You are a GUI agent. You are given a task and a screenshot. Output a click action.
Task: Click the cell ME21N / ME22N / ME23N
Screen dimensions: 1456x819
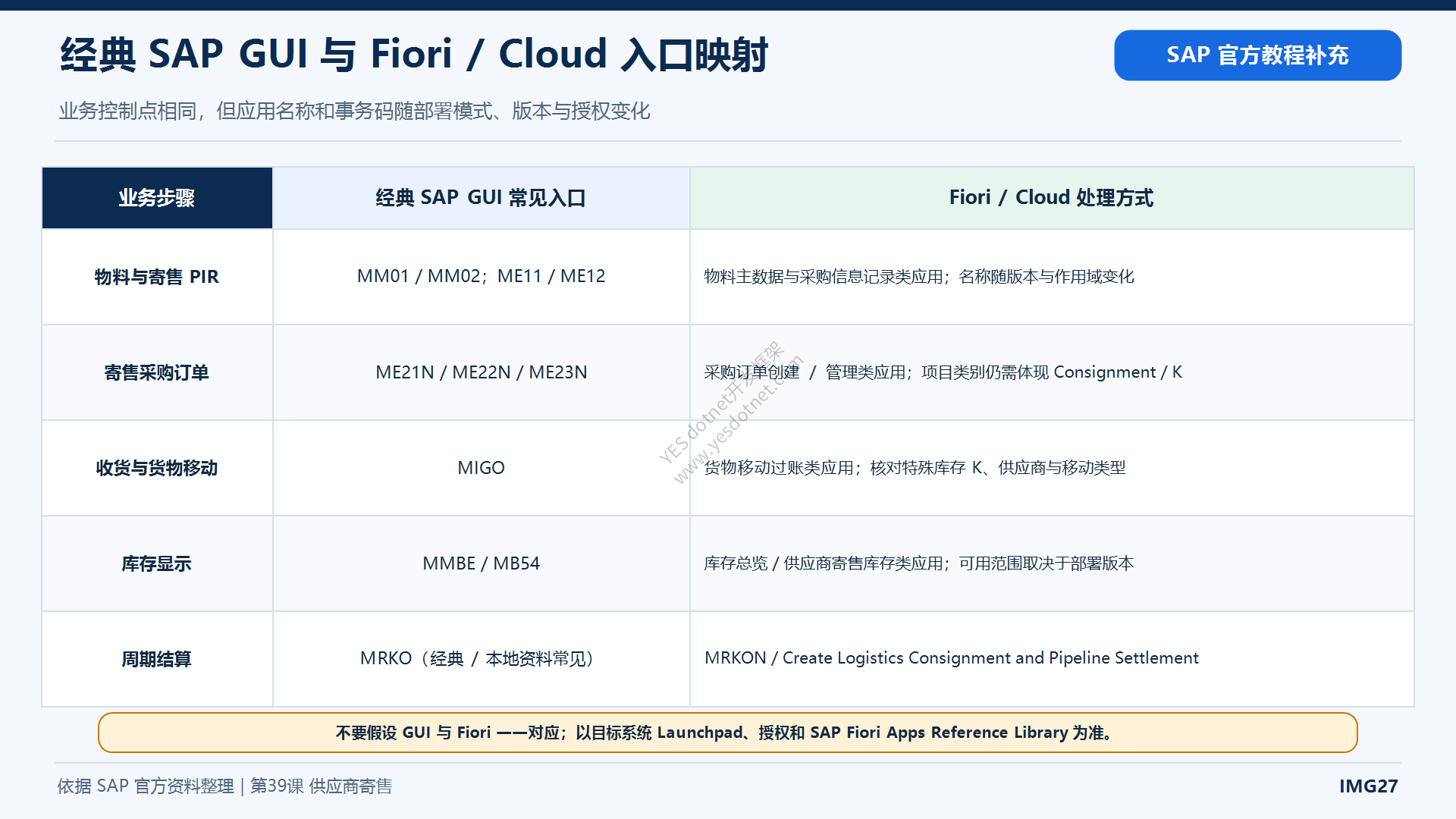[481, 372]
